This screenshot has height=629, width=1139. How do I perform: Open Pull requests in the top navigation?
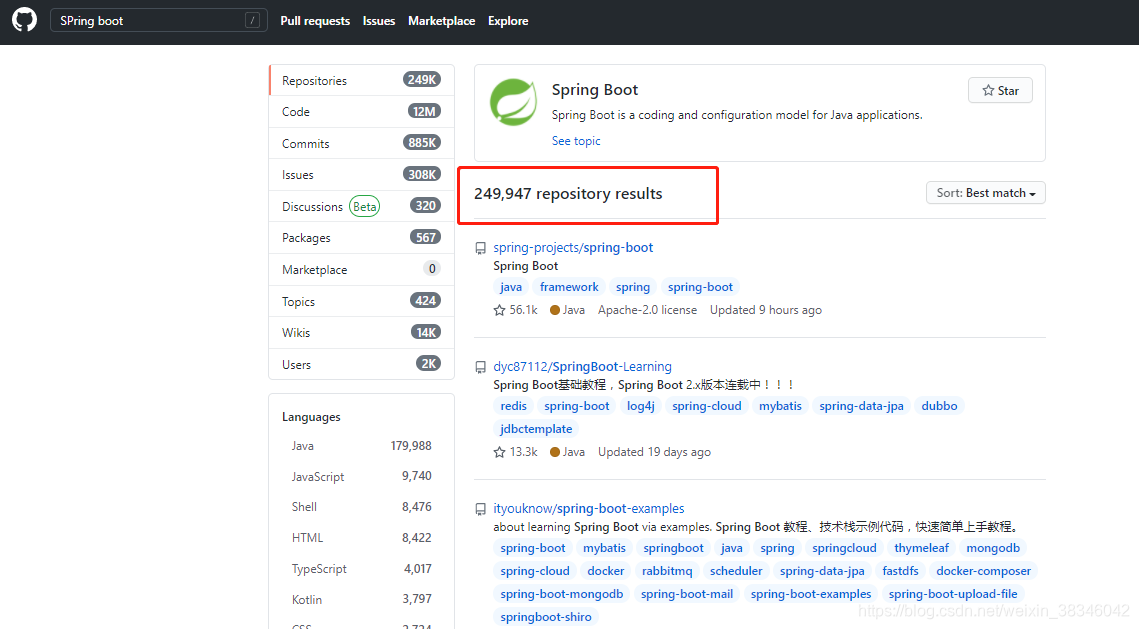(x=315, y=21)
